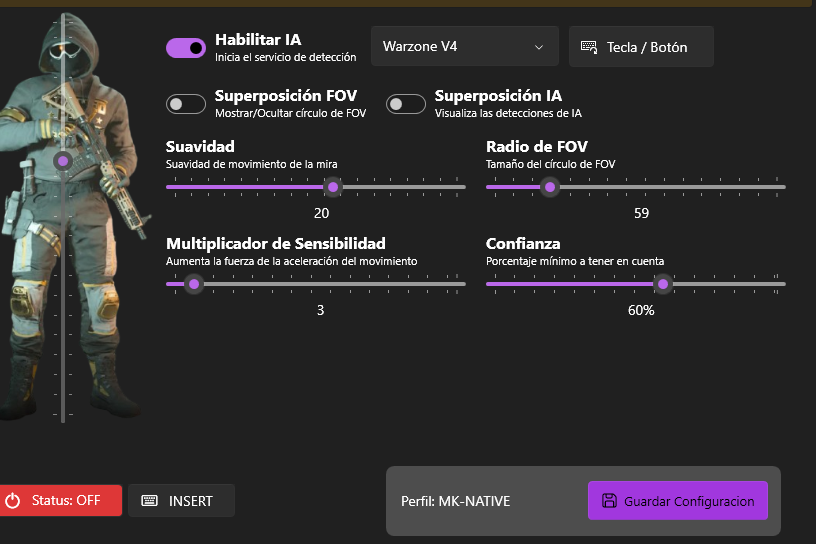Click the power icon on Status button
This screenshot has height=544, width=816.
(13, 501)
